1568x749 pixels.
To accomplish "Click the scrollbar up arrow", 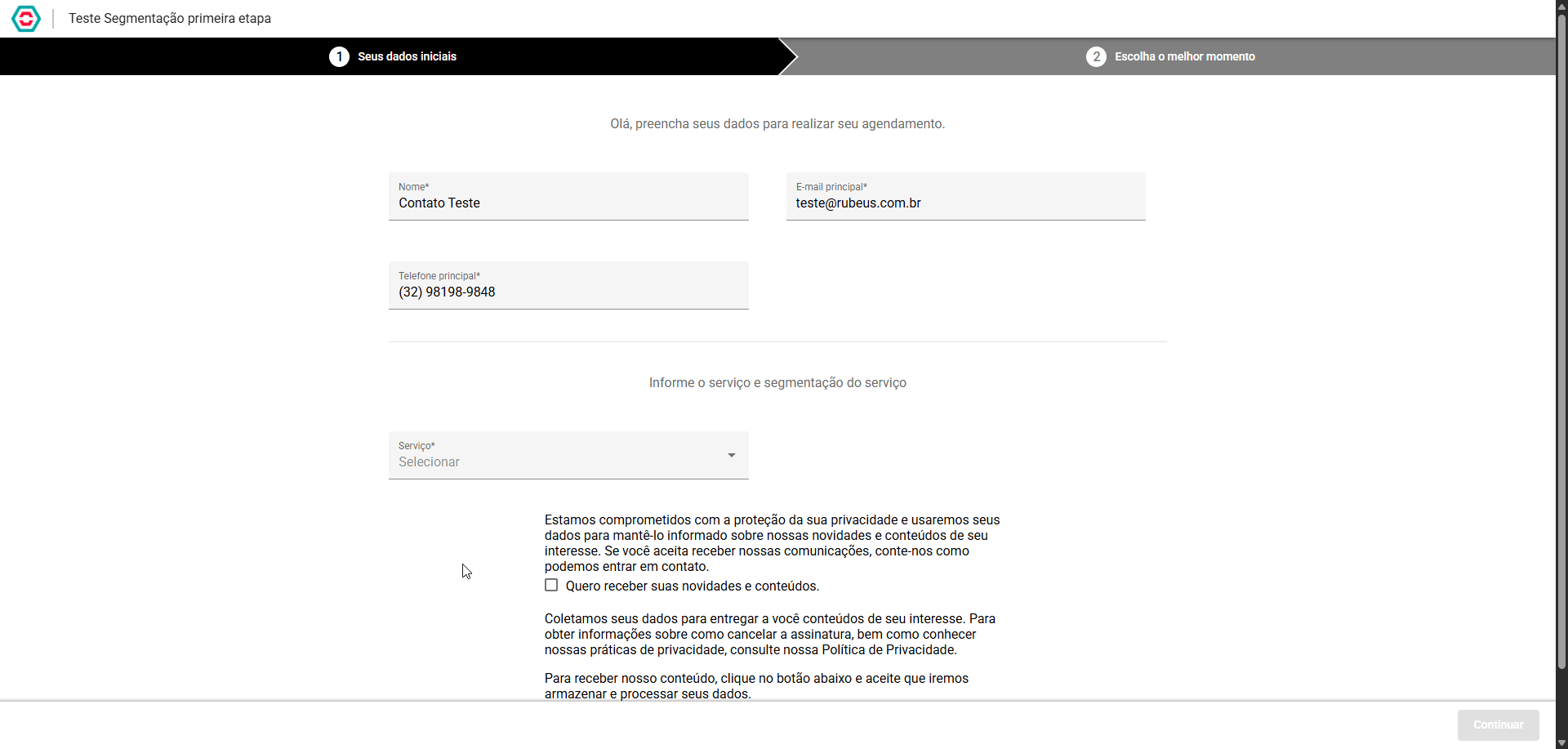I will pyautogui.click(x=1561, y=5).
